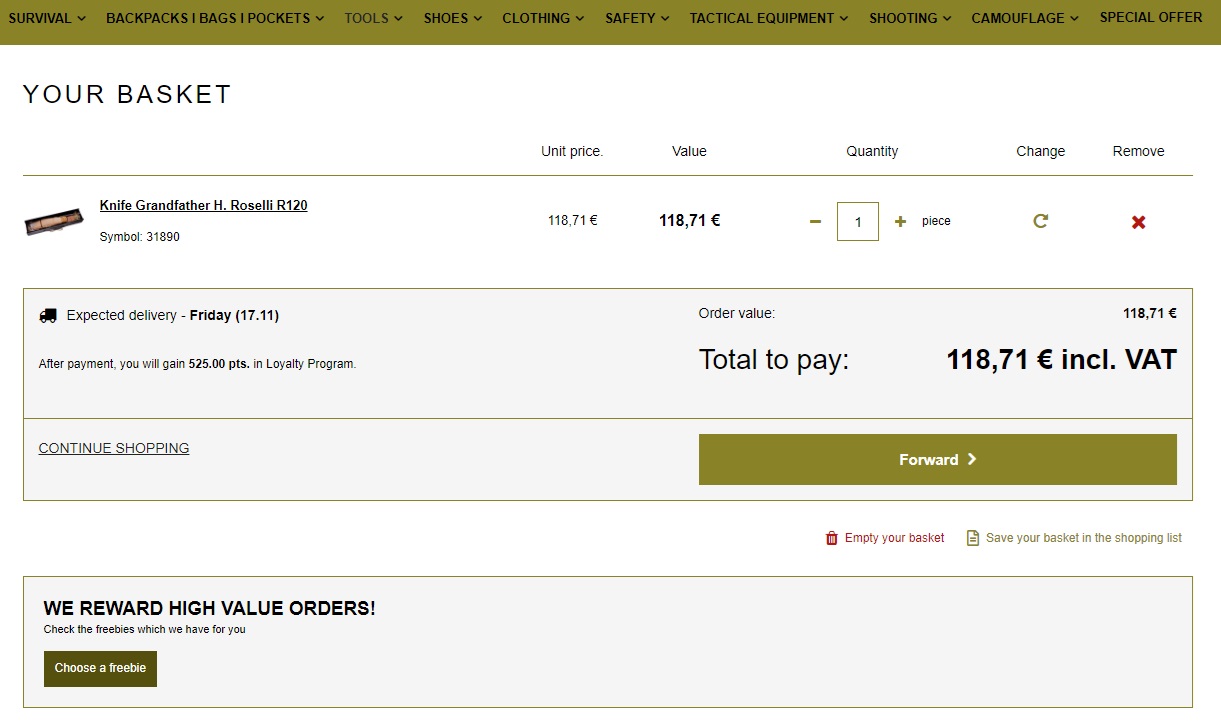1221x727 pixels.
Task: Click the Friday (17.11) delivery date
Action: 234,315
